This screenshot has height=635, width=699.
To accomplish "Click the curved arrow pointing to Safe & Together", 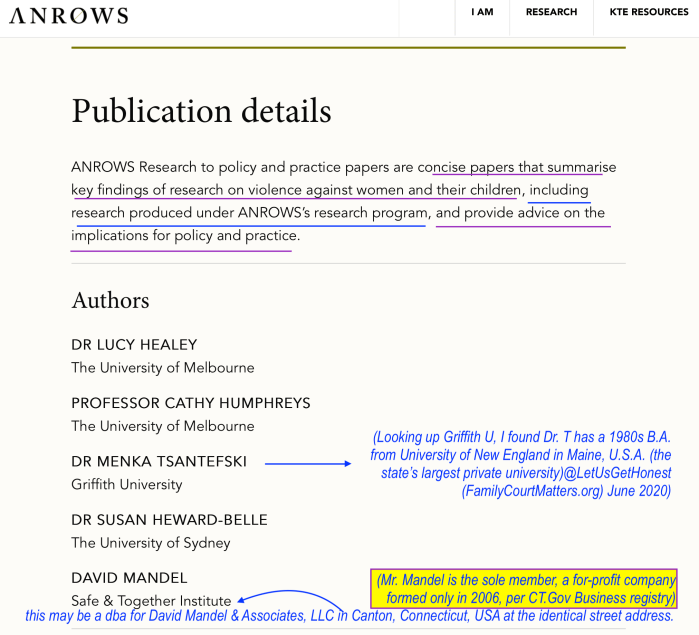I will 290,598.
